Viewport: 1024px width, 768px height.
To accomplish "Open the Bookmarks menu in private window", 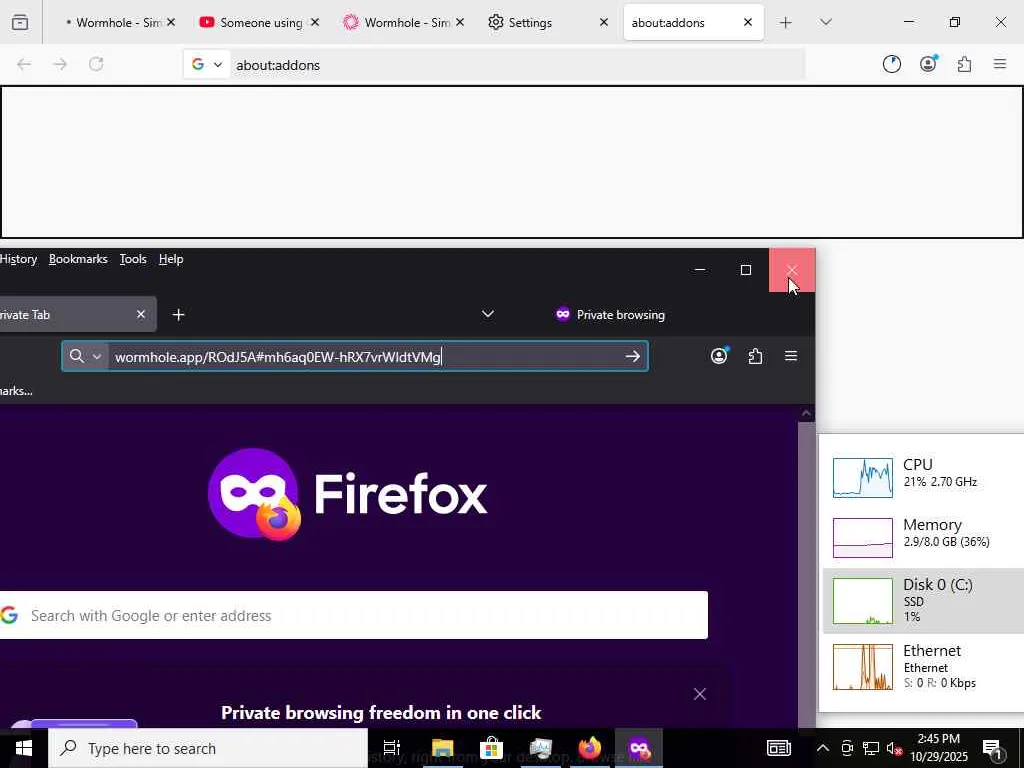I will click(x=78, y=259).
